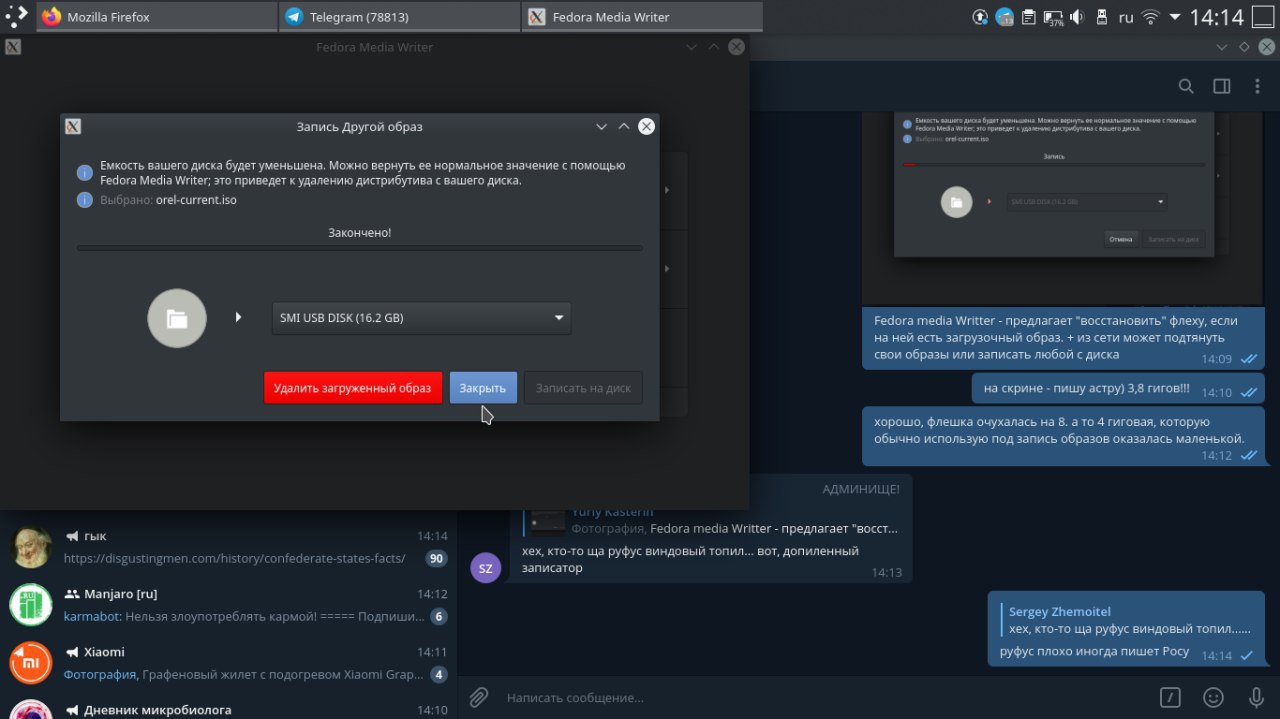Viewport: 1280px width, 719px height.
Task: Open the clock showing 14:14
Action: (1216, 17)
